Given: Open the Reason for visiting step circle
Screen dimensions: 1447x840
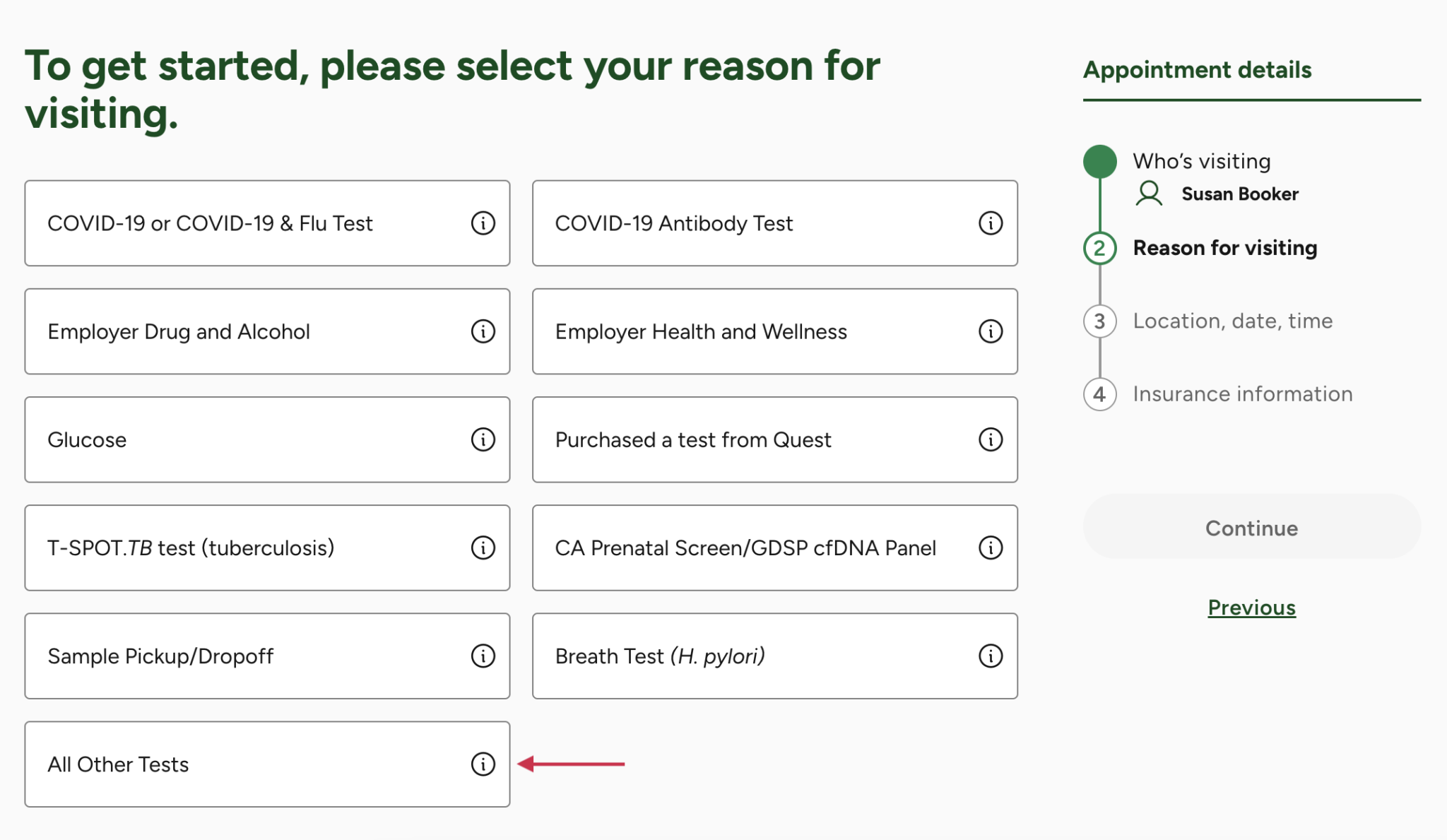Looking at the screenshot, I should click(x=1100, y=248).
